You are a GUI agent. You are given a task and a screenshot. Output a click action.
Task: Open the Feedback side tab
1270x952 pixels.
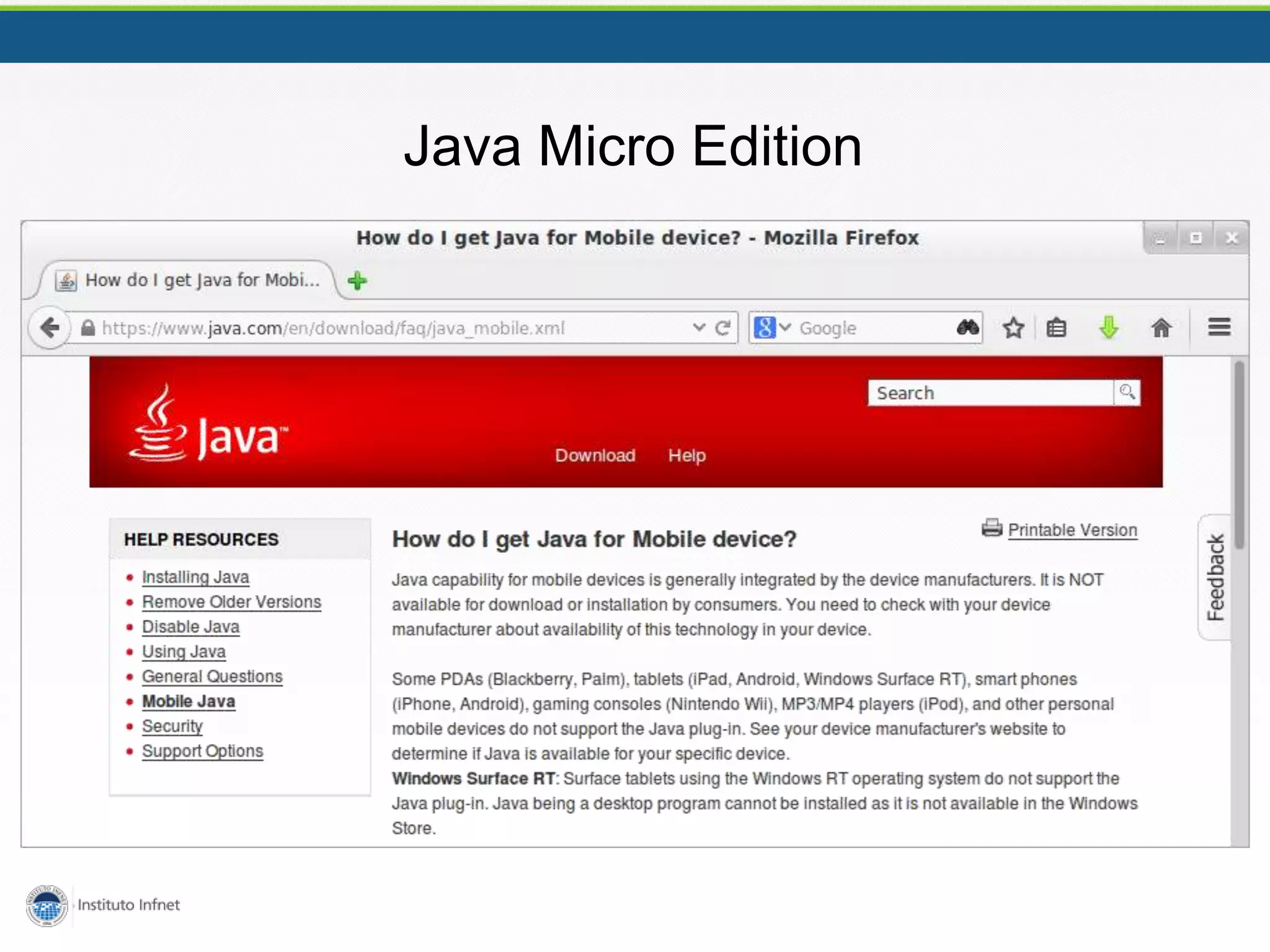pos(1215,577)
